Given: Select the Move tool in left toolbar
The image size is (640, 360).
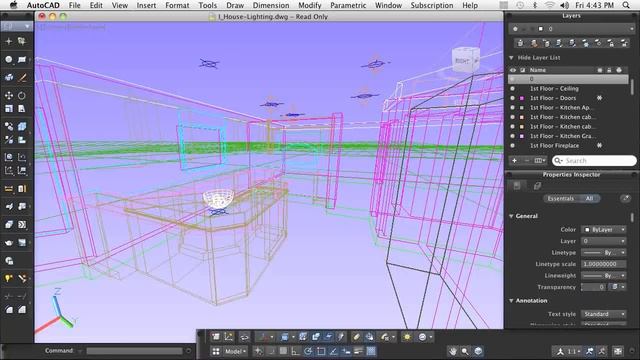Looking at the screenshot, I should (9, 95).
